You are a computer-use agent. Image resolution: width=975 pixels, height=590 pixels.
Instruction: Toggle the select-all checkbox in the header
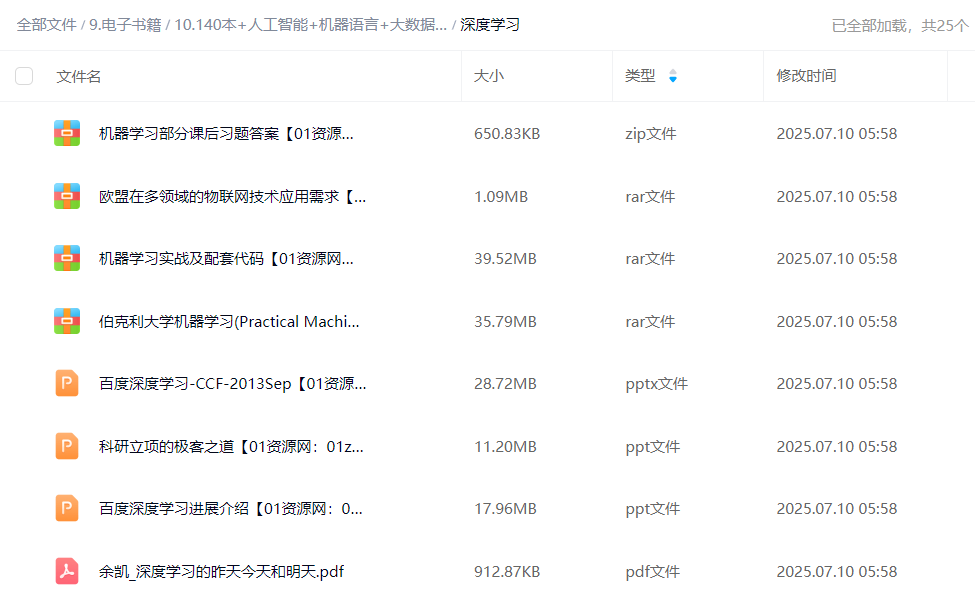point(24,76)
